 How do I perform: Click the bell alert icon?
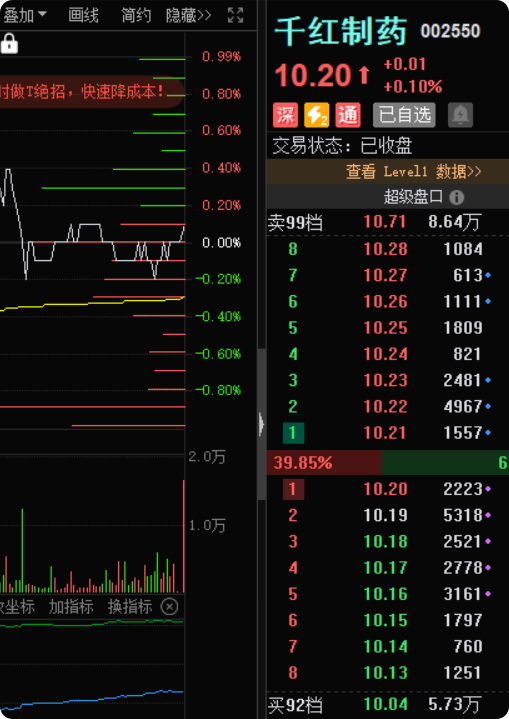click(460, 114)
